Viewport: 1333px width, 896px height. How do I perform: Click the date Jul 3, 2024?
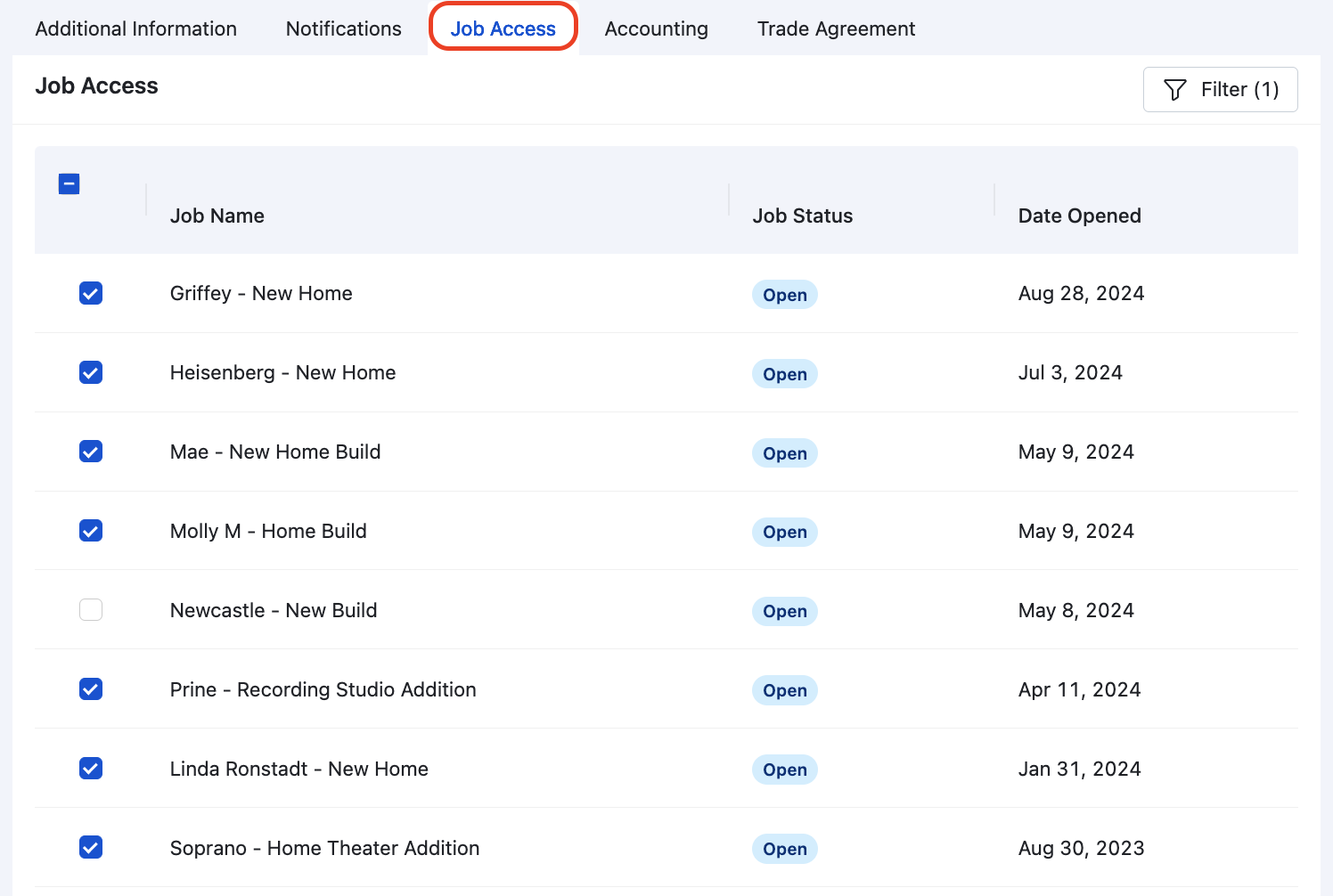(1070, 372)
